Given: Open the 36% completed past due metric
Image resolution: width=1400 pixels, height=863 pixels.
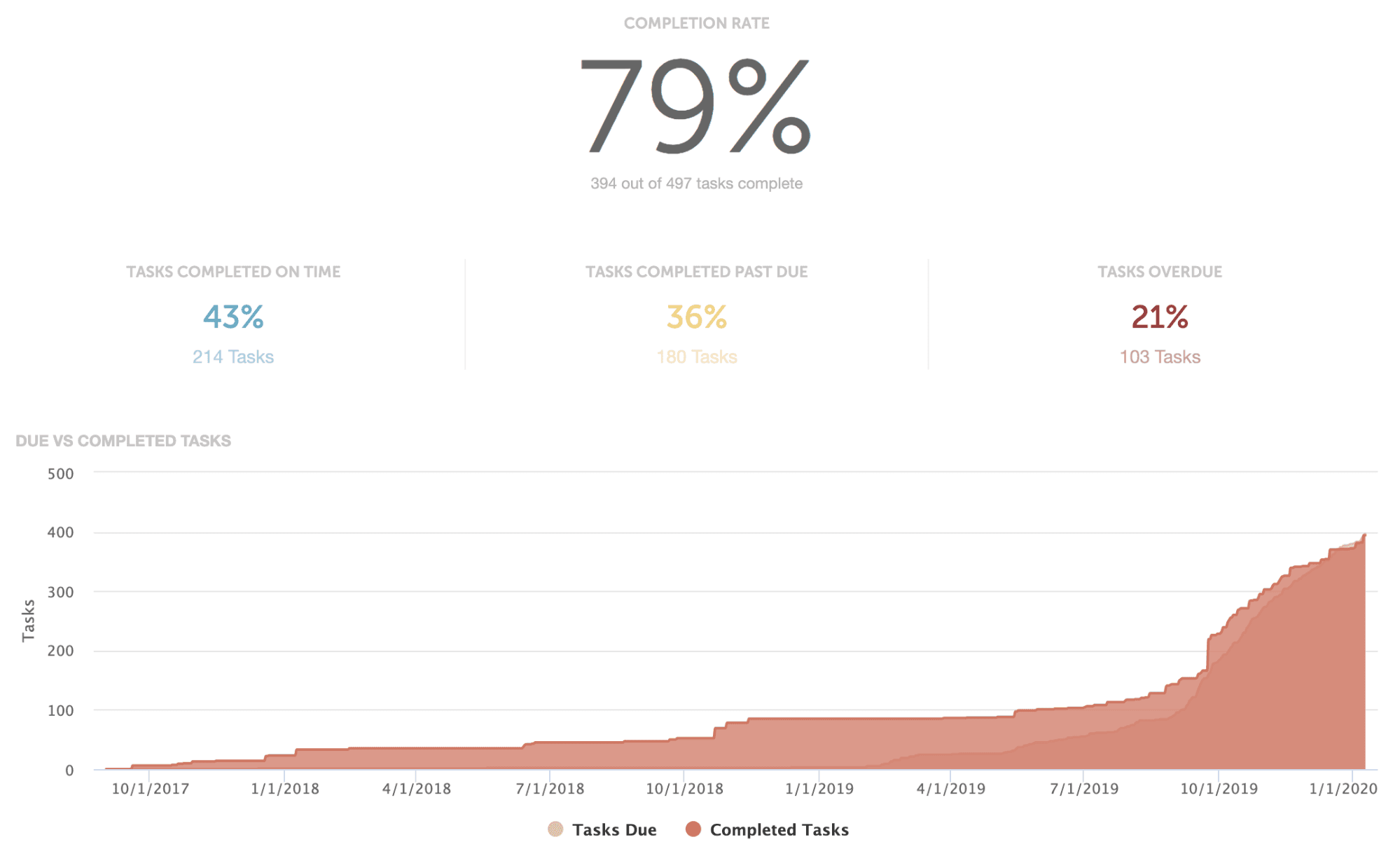Looking at the screenshot, I should [696, 317].
